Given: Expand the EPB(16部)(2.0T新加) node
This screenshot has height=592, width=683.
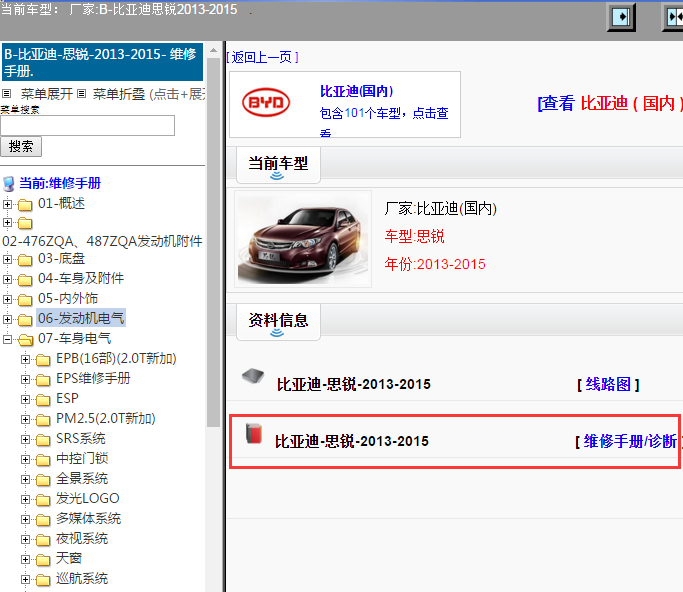Looking at the screenshot, I should coord(25,359).
